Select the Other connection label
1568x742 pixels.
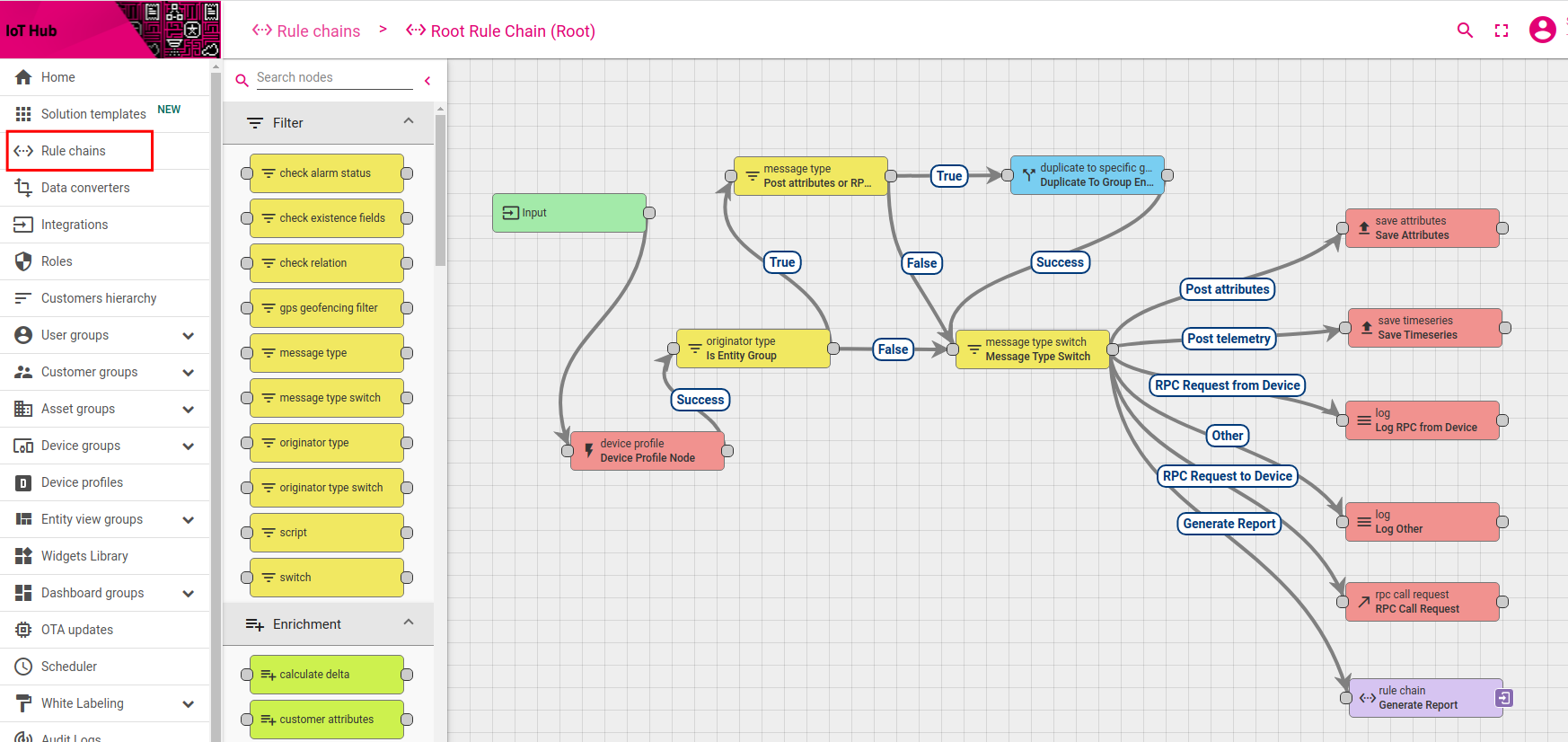(1228, 436)
